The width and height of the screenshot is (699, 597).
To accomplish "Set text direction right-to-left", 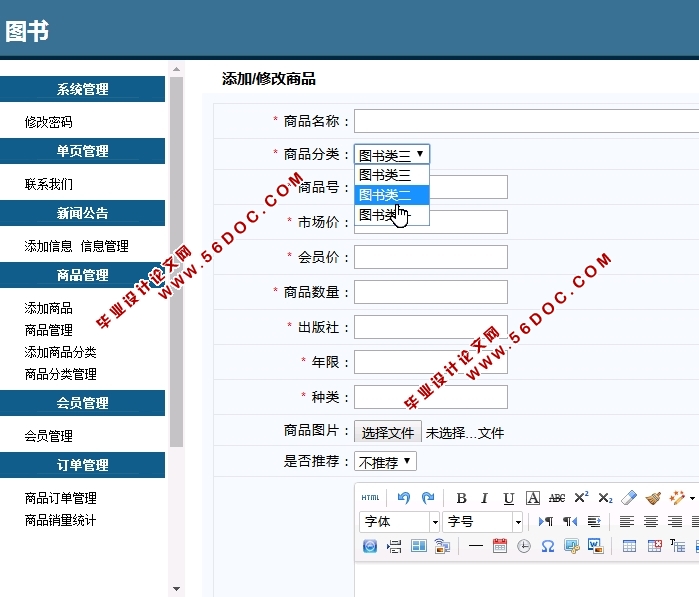I will [x=570, y=521].
